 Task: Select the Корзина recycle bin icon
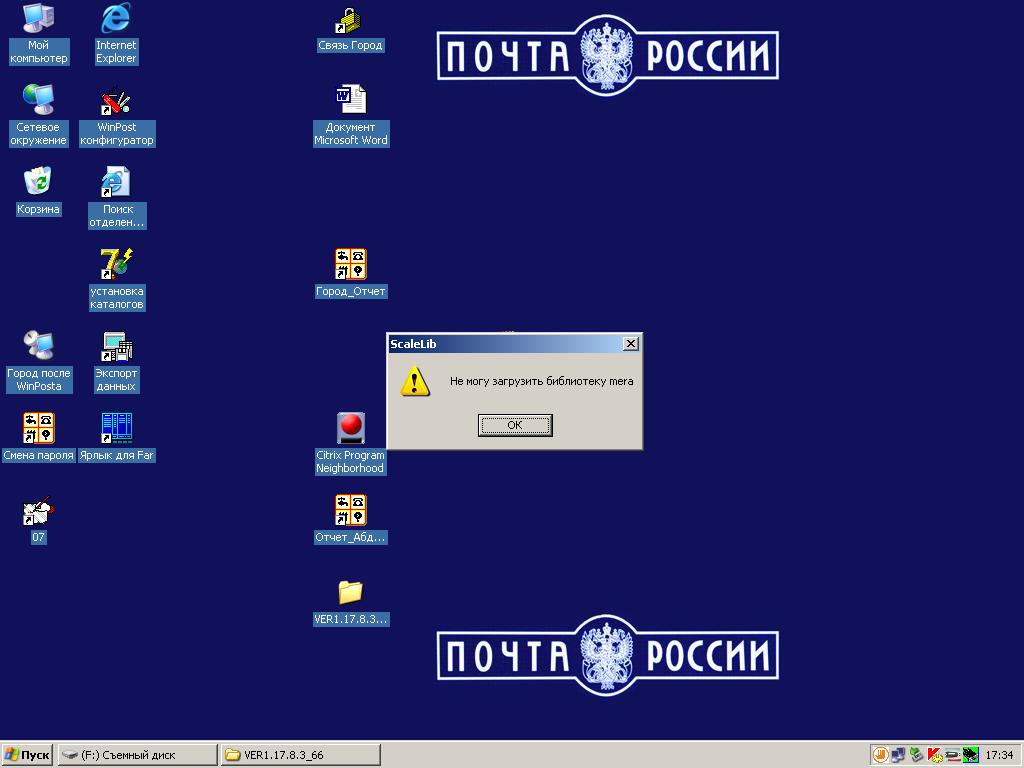(39, 191)
